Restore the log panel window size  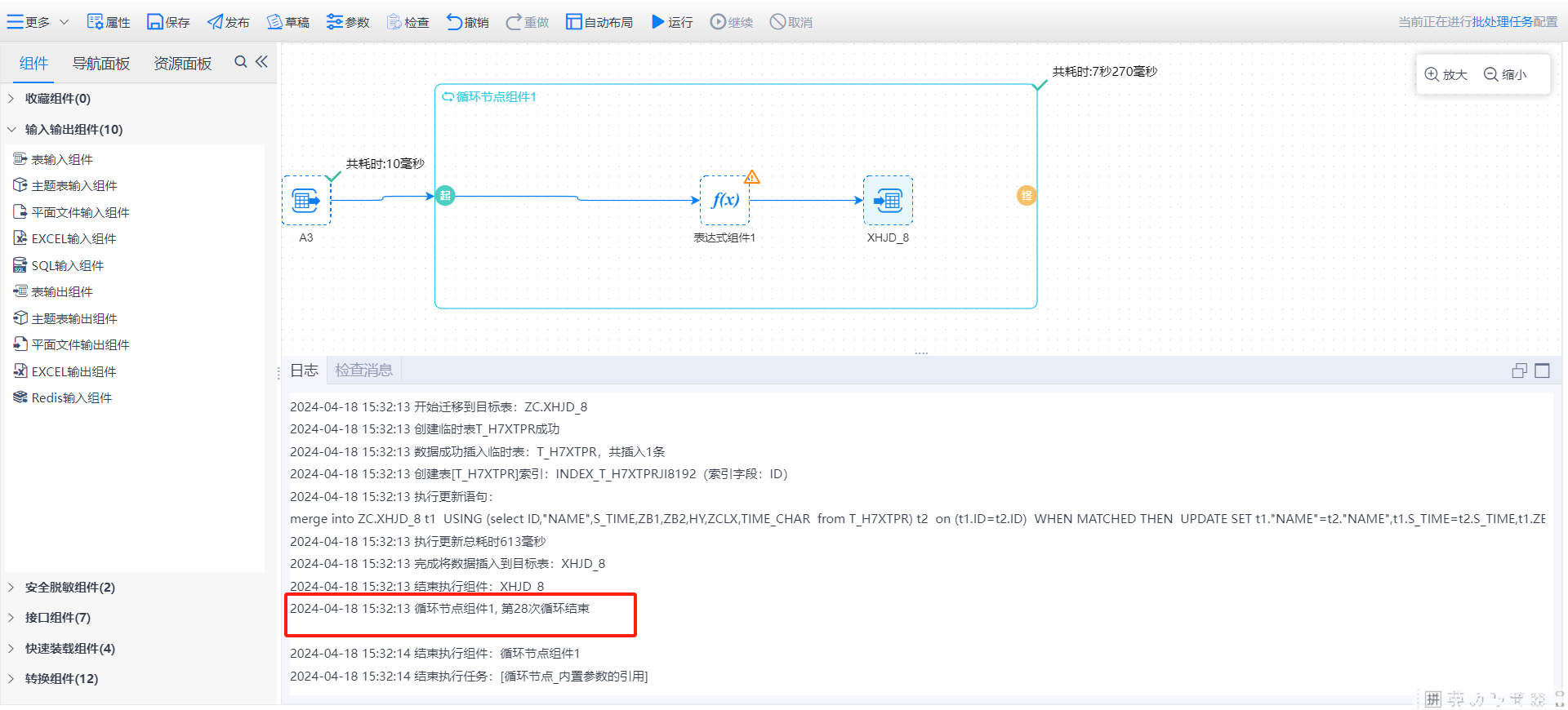[1519, 371]
